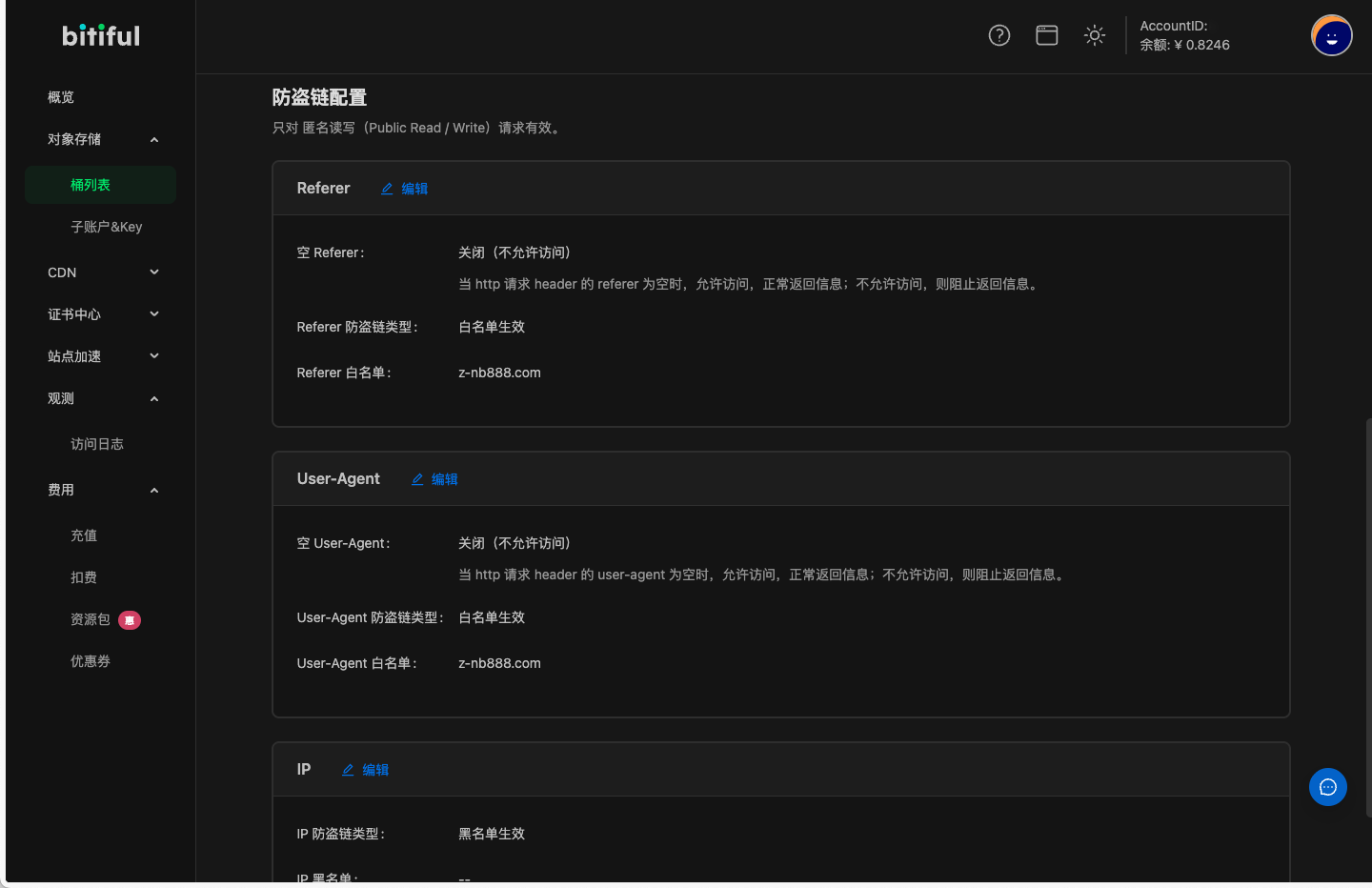
Task: Open 访问日志 in the sidebar
Action: click(97, 444)
